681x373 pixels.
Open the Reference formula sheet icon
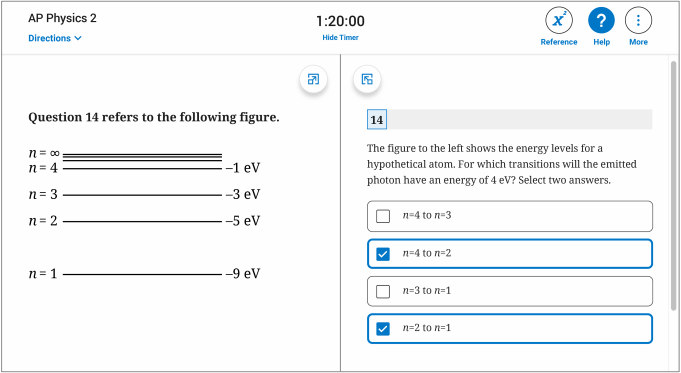pyautogui.click(x=559, y=20)
